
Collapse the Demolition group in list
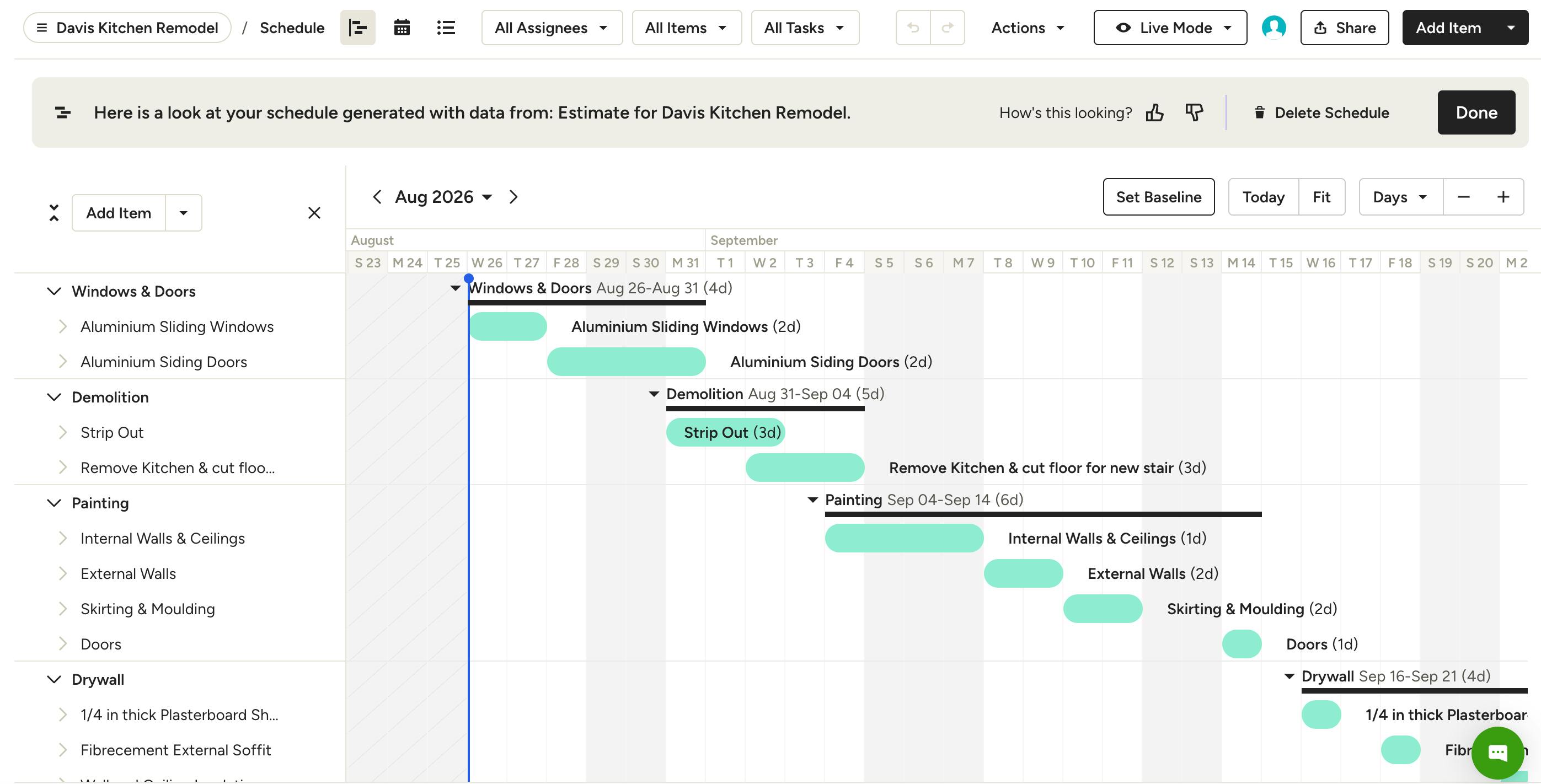tap(54, 397)
